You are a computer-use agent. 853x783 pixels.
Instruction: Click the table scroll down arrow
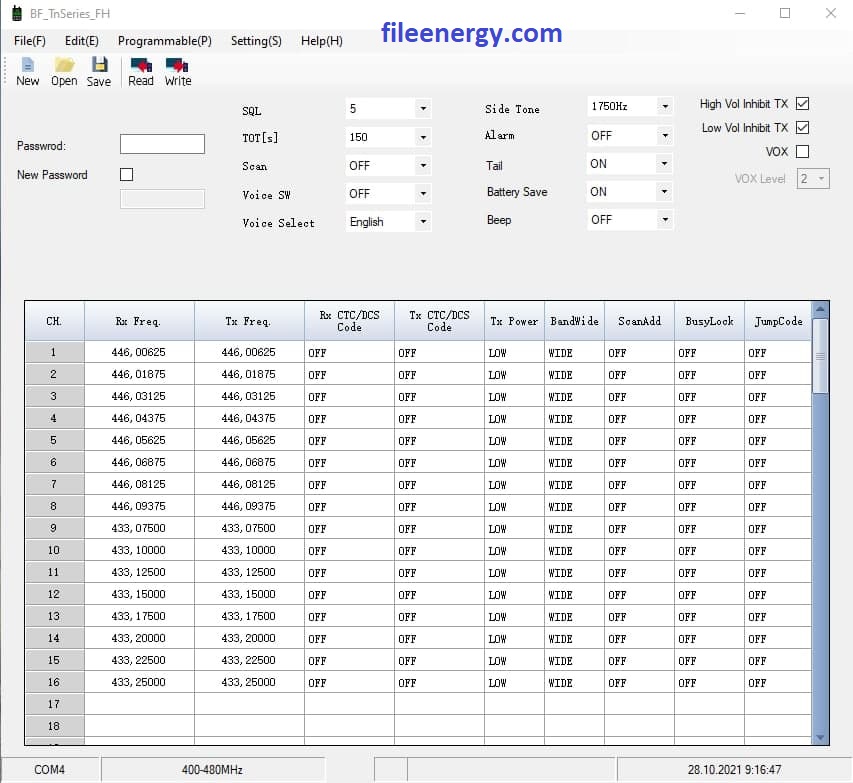click(x=820, y=737)
